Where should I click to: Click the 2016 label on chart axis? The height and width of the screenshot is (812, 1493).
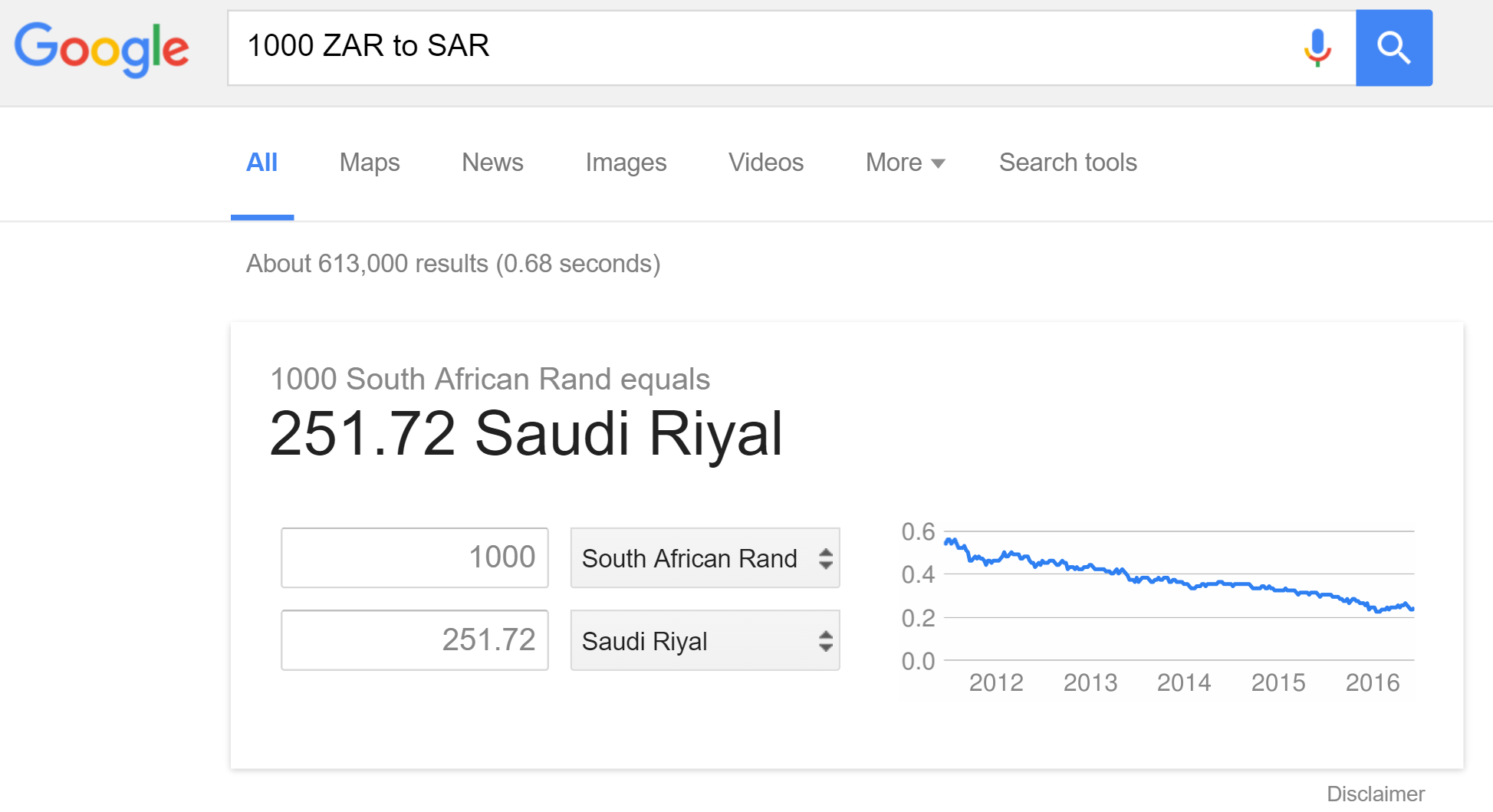pos(1372,682)
